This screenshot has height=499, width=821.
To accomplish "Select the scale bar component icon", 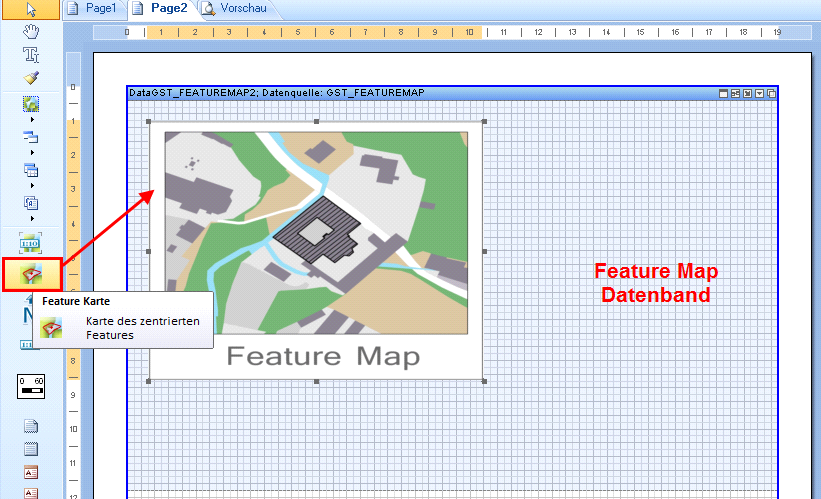I will (x=31, y=384).
